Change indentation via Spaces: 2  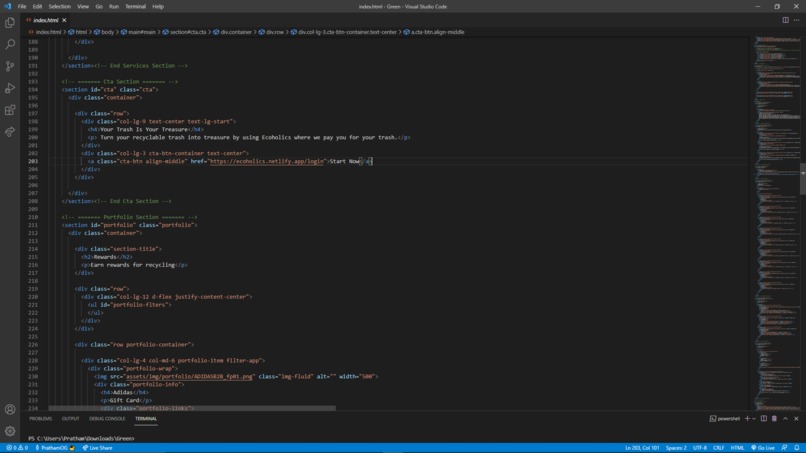[676, 448]
